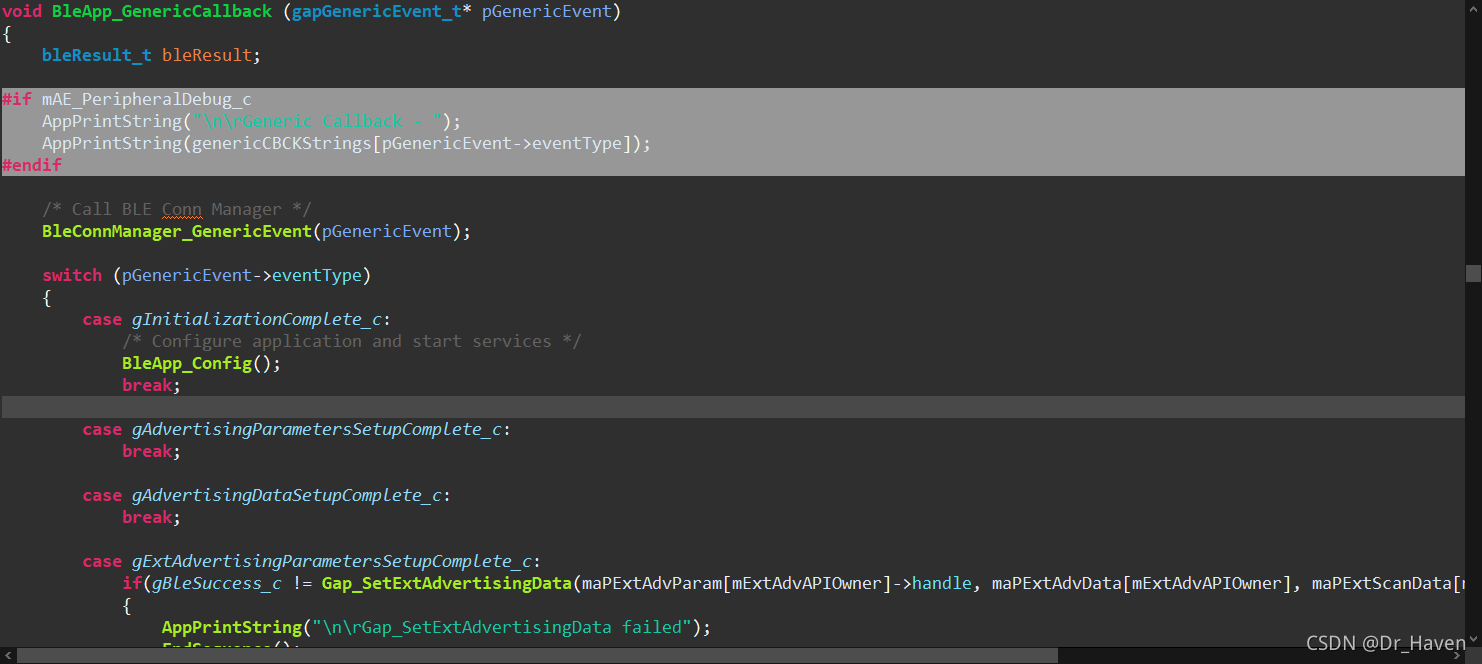1482x664 pixels.
Task: Click the void return type keyword
Action: [x=22, y=12]
